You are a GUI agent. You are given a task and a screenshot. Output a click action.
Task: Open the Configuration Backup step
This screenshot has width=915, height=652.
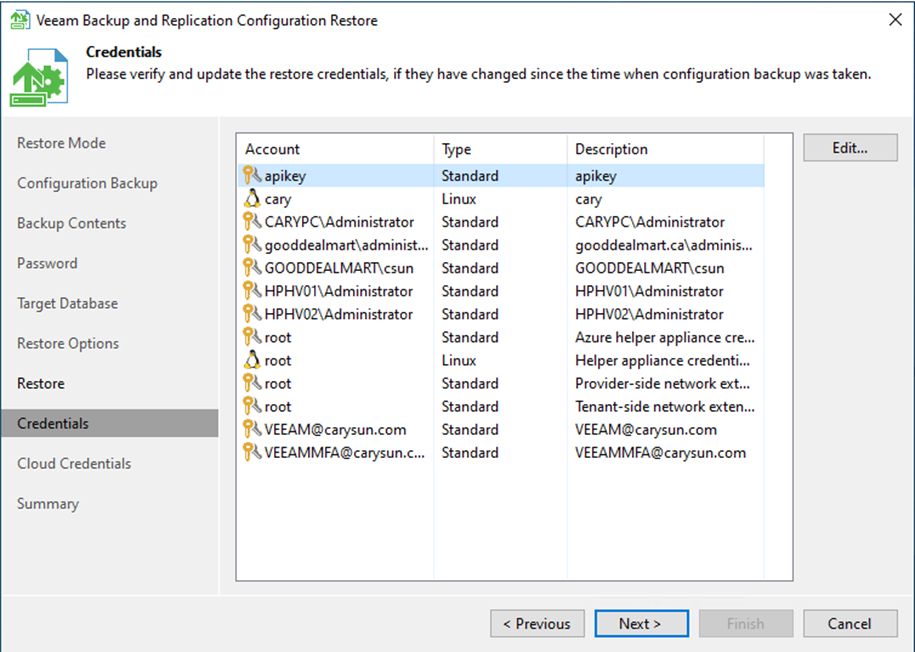pos(88,183)
